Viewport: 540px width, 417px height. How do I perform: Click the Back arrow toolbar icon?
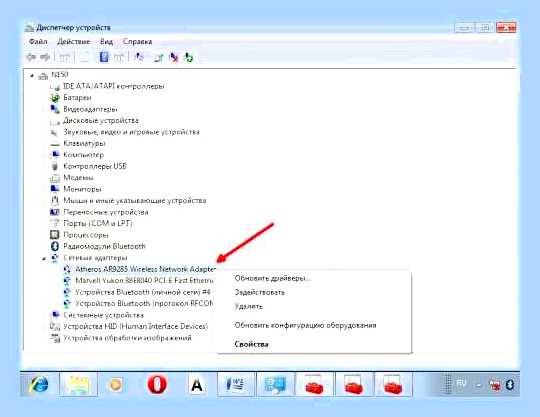click(x=31, y=57)
